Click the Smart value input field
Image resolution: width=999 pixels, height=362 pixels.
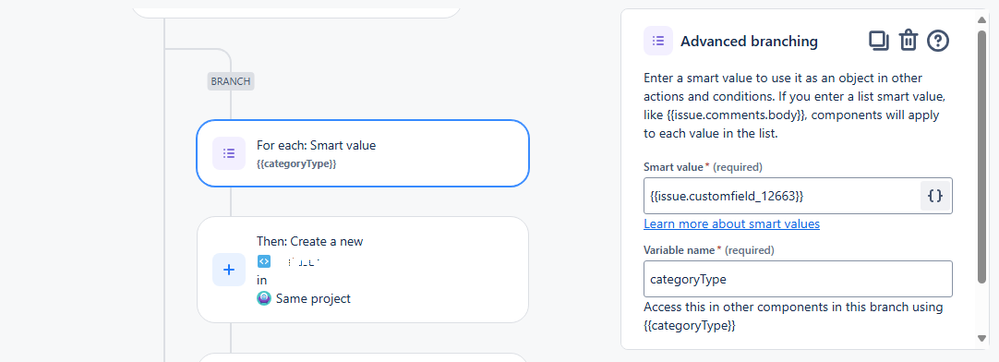pos(782,196)
